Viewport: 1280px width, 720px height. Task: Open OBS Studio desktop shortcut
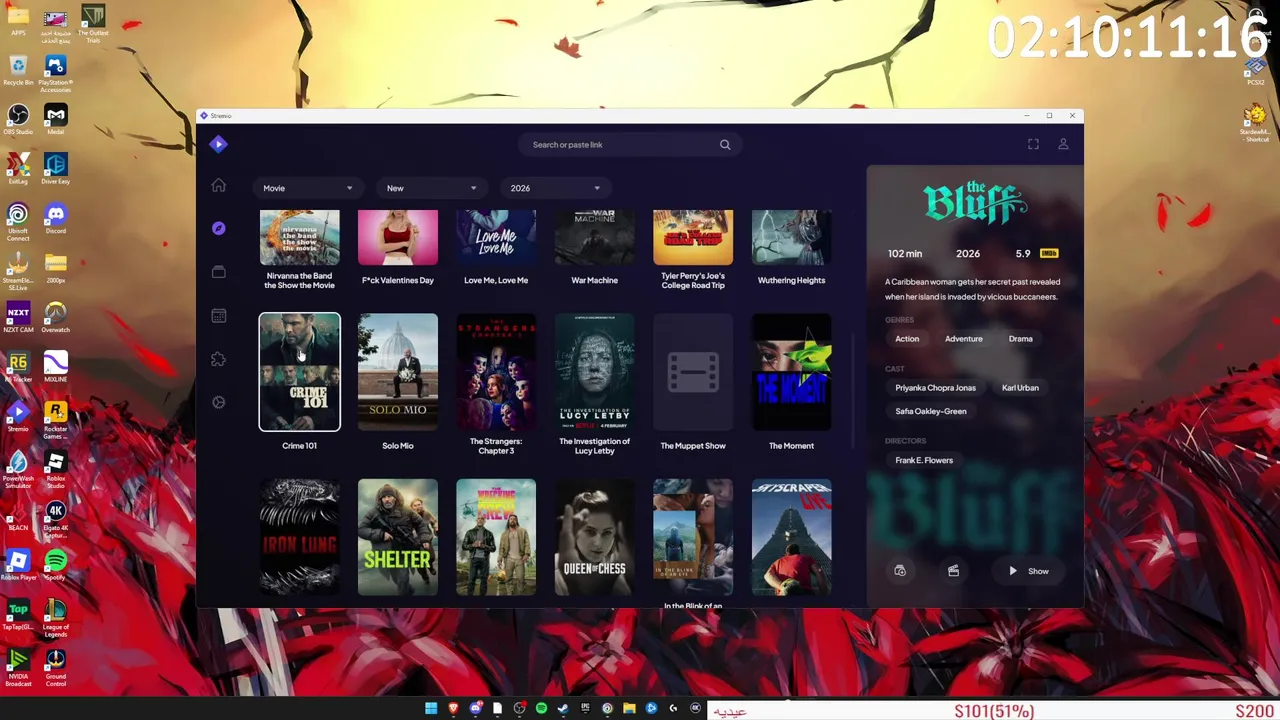18,120
